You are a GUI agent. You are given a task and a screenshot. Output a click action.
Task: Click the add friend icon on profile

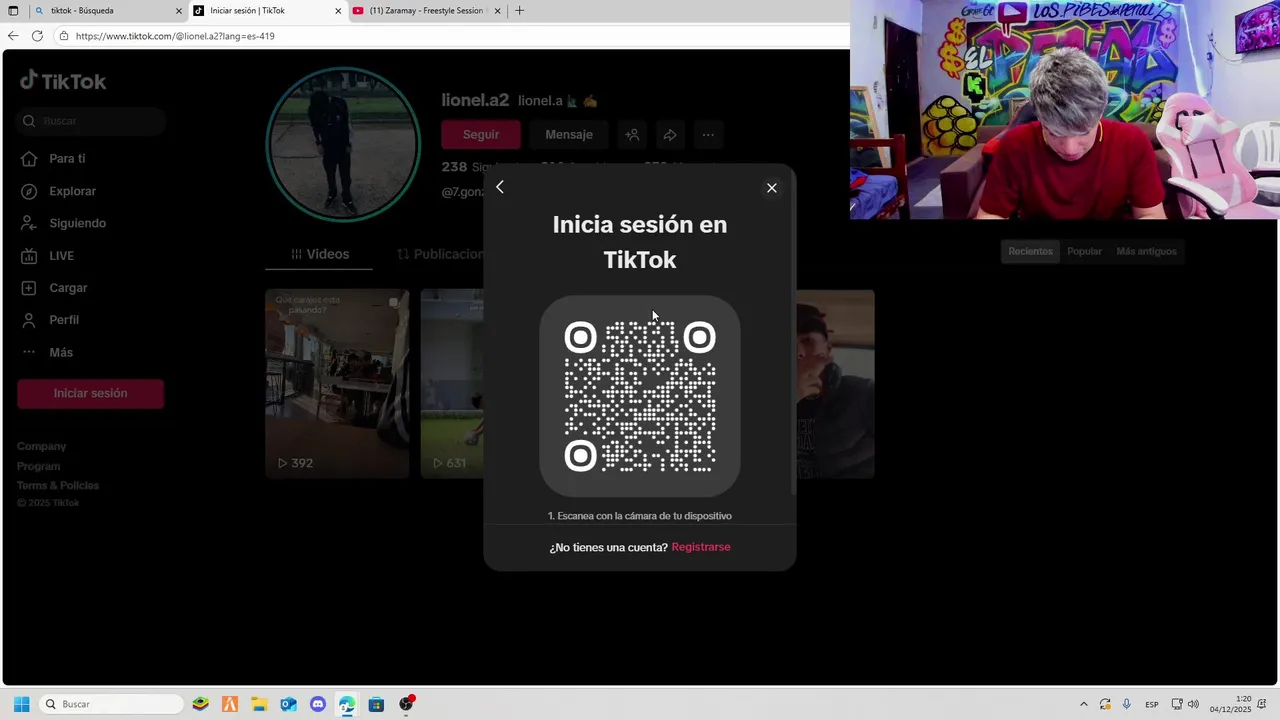(x=632, y=134)
